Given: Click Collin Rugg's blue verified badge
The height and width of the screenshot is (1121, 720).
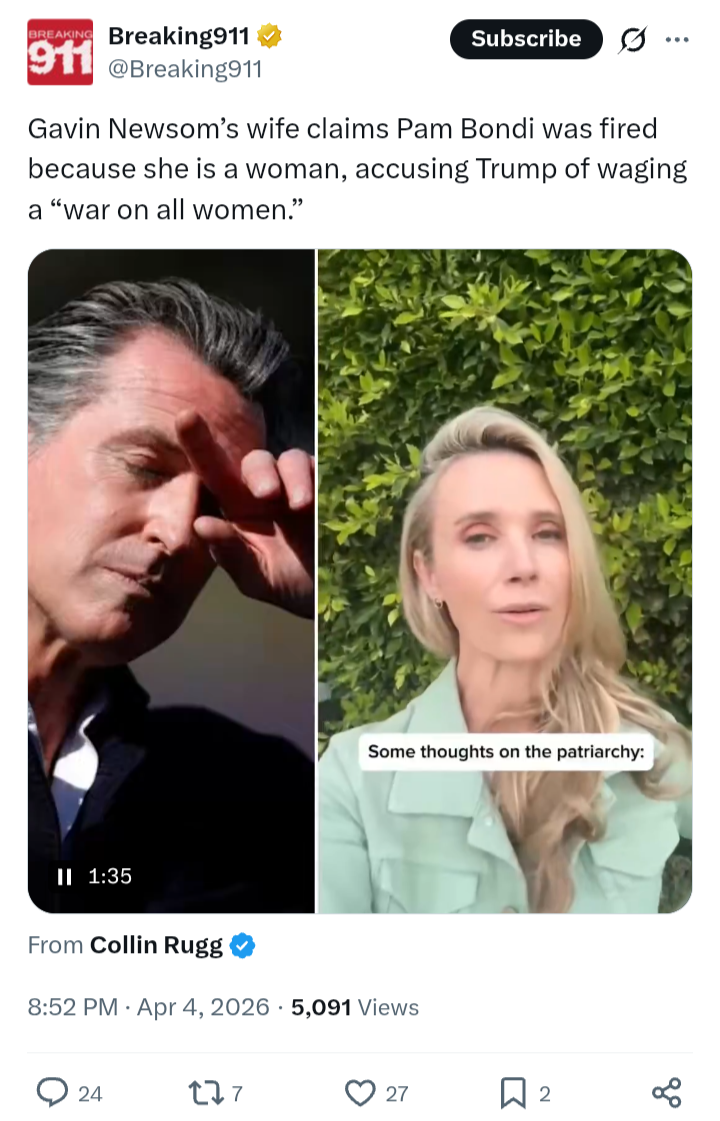Looking at the screenshot, I should coord(243,945).
